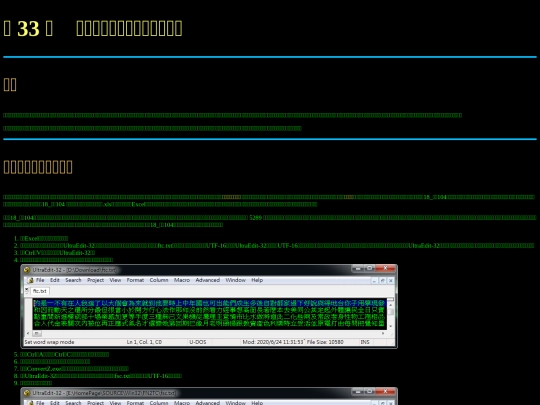540x405 pixels.
Task: Open the shorter orange hyperlink in the paragraph
Action: tap(349, 197)
